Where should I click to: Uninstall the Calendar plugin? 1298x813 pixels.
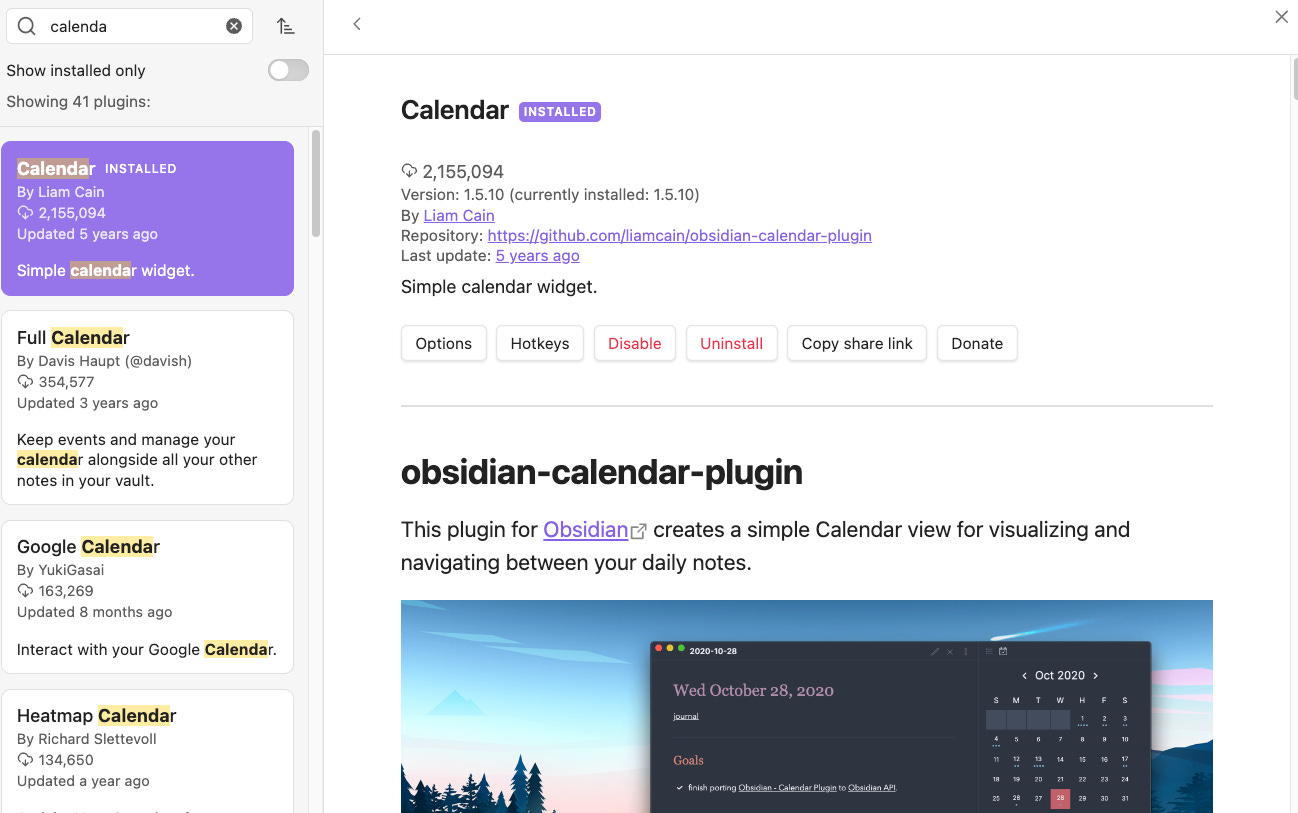tap(731, 343)
